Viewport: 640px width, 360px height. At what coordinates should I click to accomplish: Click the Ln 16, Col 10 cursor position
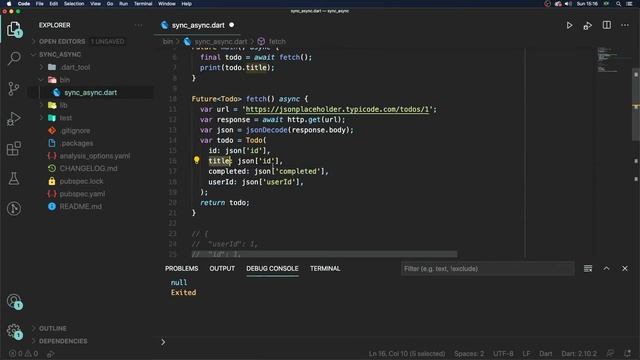coord(407,354)
